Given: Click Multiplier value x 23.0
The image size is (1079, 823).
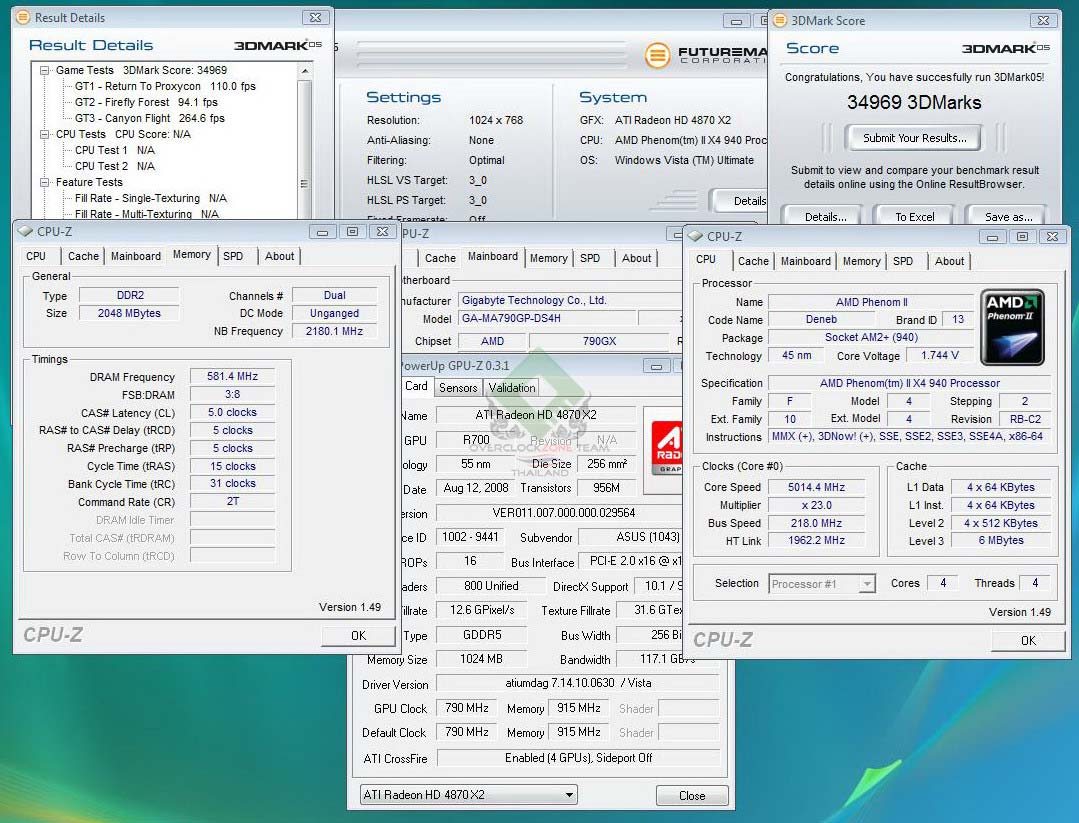Looking at the screenshot, I should (816, 505).
